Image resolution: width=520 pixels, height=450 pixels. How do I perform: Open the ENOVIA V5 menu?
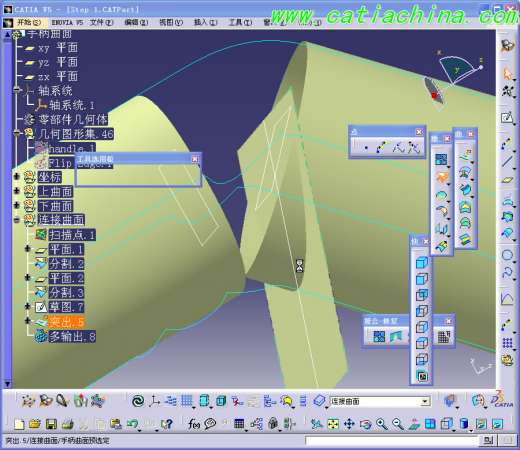pyautogui.click(x=67, y=22)
